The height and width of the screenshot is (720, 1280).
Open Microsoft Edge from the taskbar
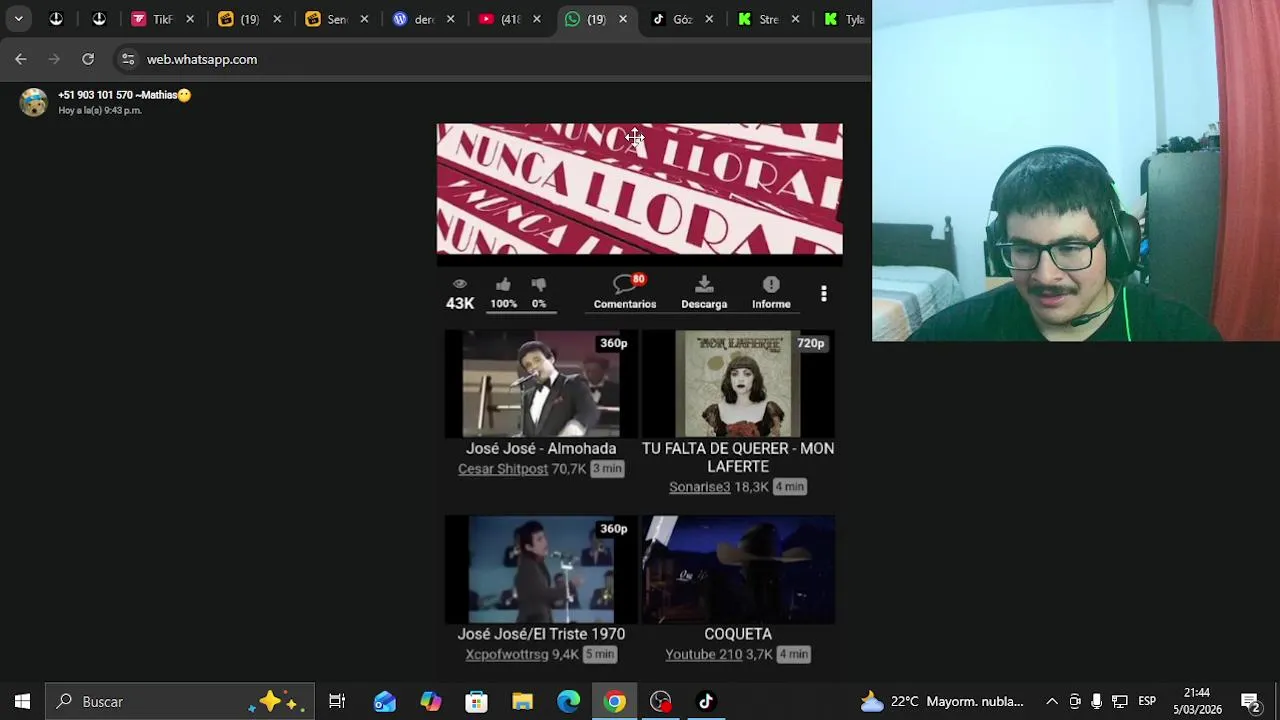point(569,701)
